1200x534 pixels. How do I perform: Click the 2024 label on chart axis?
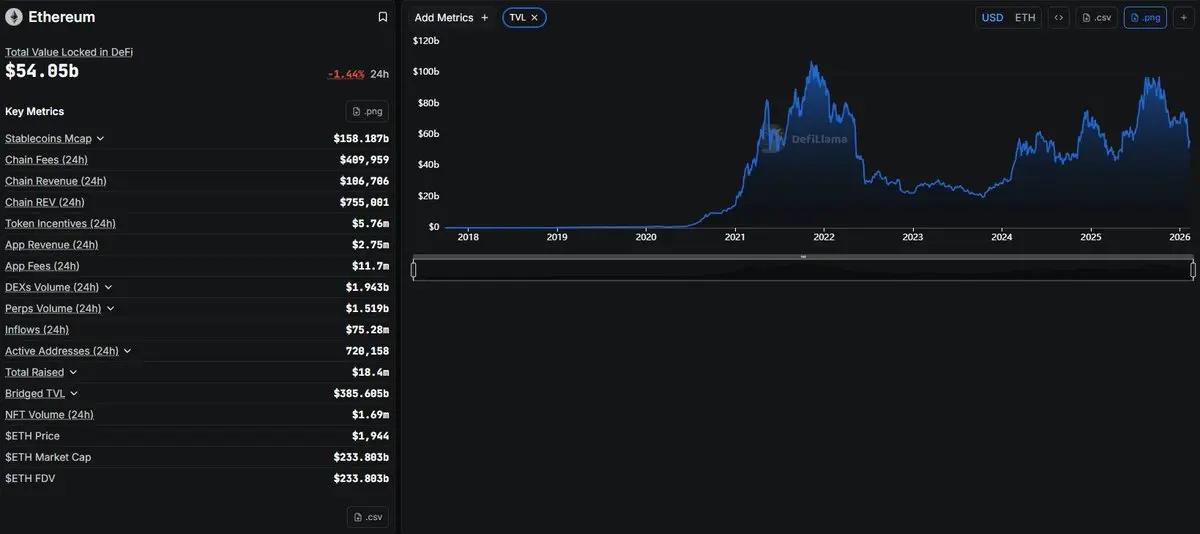[1002, 238]
